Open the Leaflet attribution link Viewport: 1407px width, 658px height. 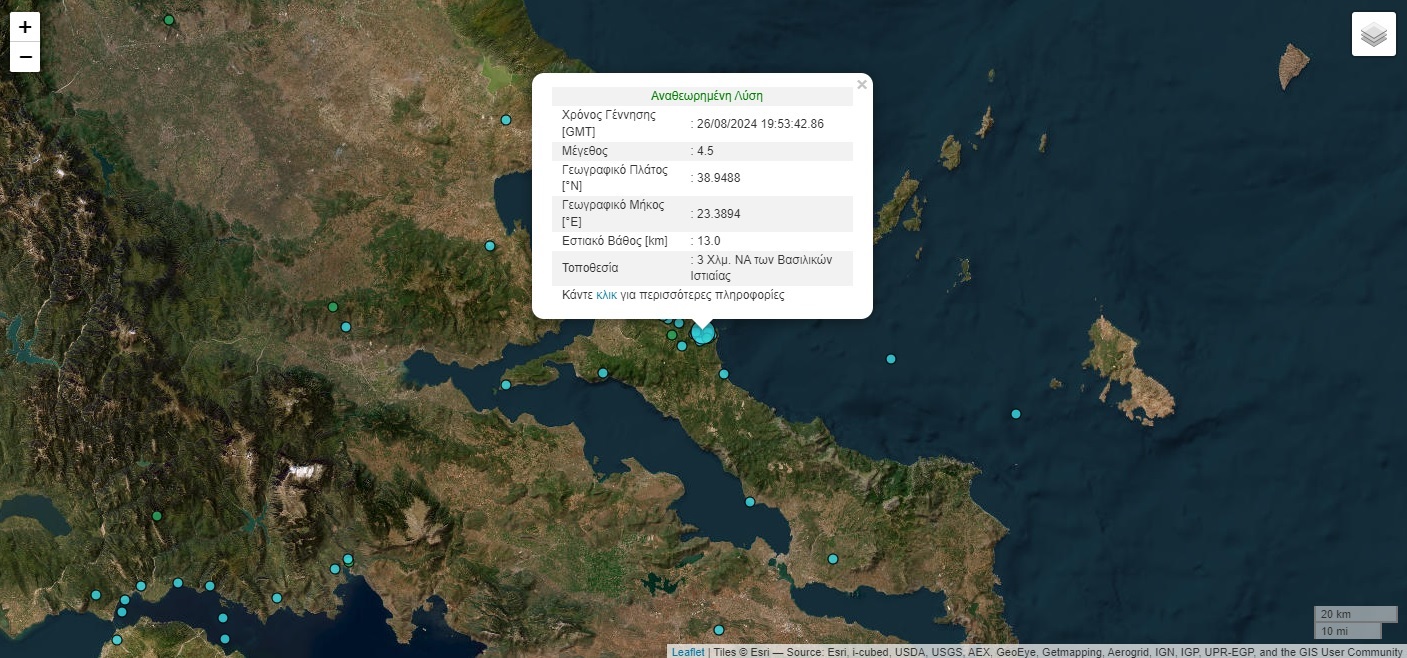pos(687,651)
